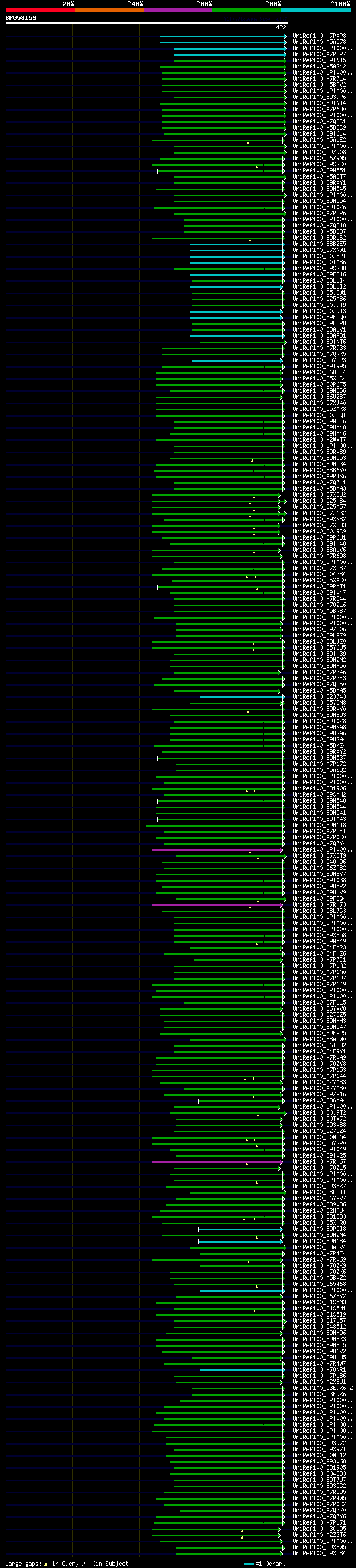Viewport: 356px width, 1568px height.
Task: Open hit UniRef100_A7PXP6
Action: coord(319,214)
